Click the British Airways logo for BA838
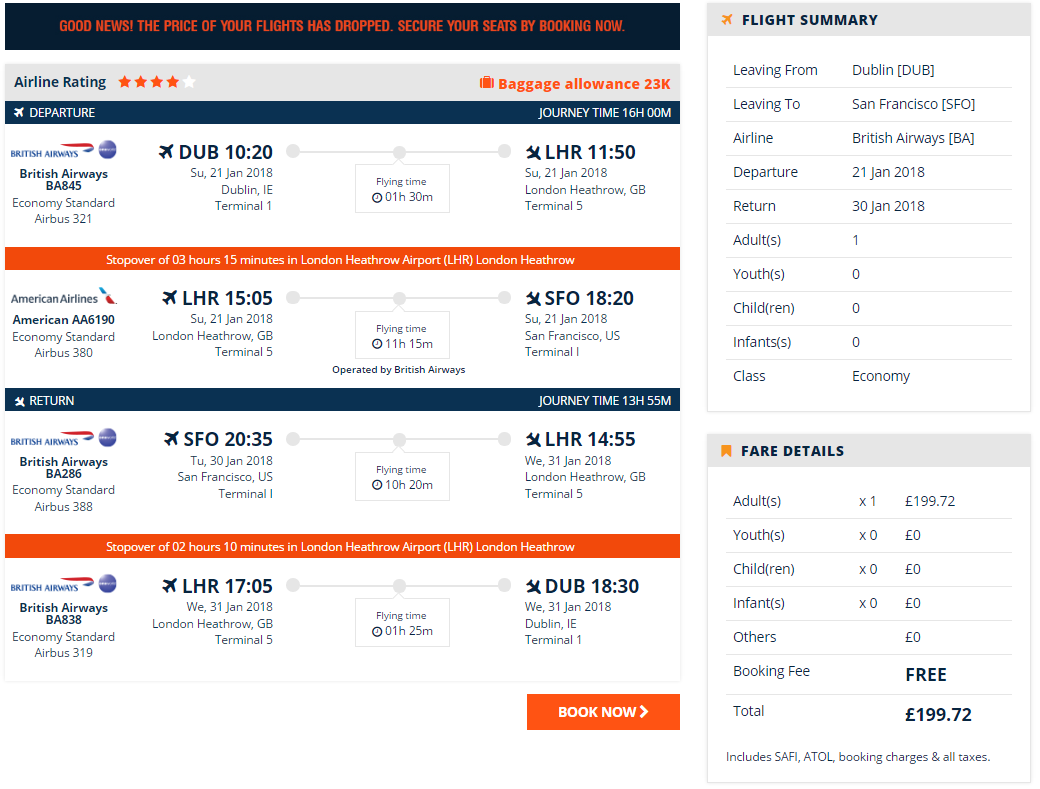Screen dimensions: 1040x789 [x=64, y=585]
